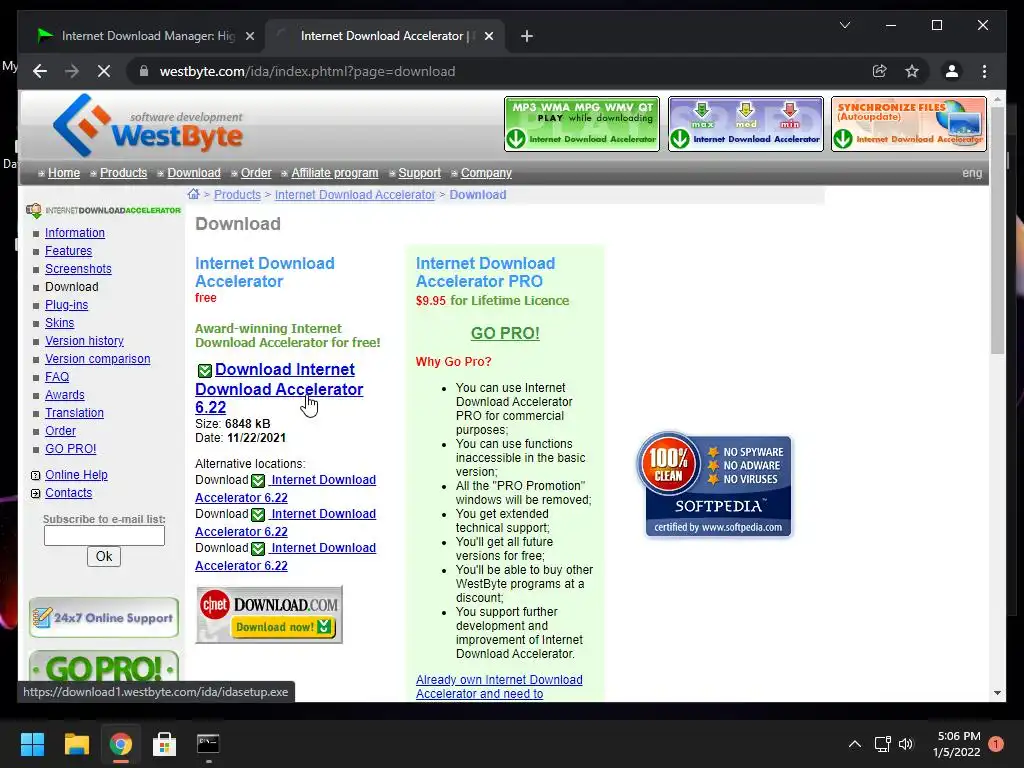Show hidden system tray icons
Viewport: 1024px width, 768px height.
(854, 744)
